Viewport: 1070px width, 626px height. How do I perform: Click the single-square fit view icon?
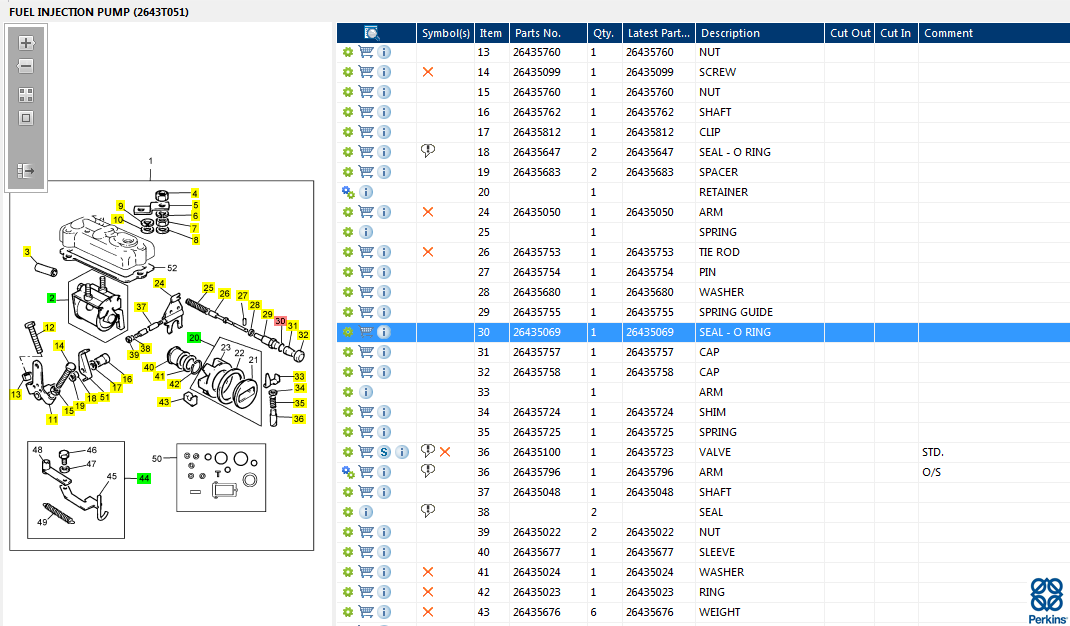point(26,118)
